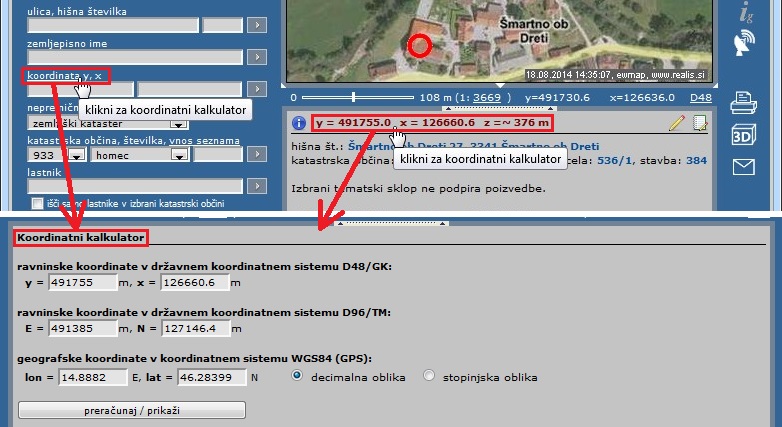This screenshot has height=427, width=782.
Task: Edit the D48/GK x field 126660.6
Action: pyautogui.click(x=195, y=282)
